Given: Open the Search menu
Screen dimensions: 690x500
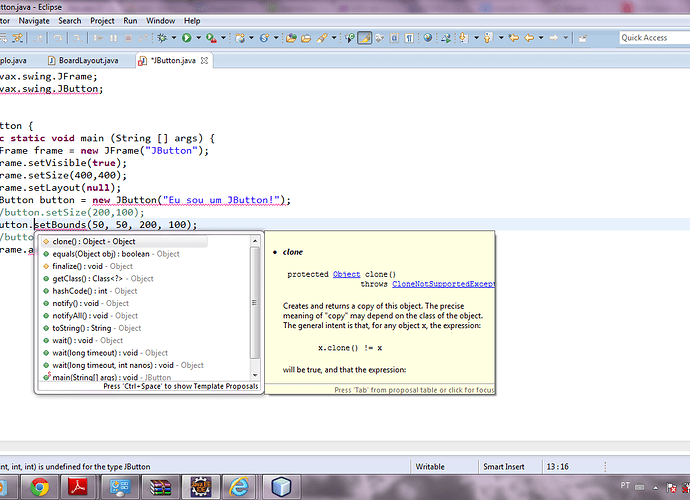Looking at the screenshot, I should 70,21.
